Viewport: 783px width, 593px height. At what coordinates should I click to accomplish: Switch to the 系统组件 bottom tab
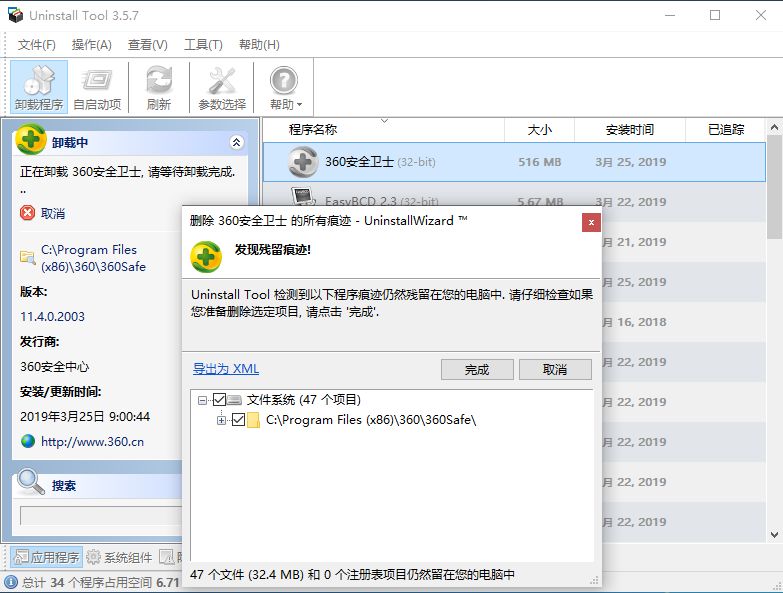click(x=119, y=557)
